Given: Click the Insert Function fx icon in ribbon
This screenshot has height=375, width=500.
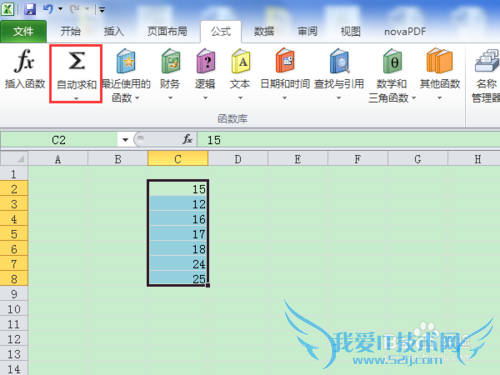Looking at the screenshot, I should pyautogui.click(x=24, y=61).
